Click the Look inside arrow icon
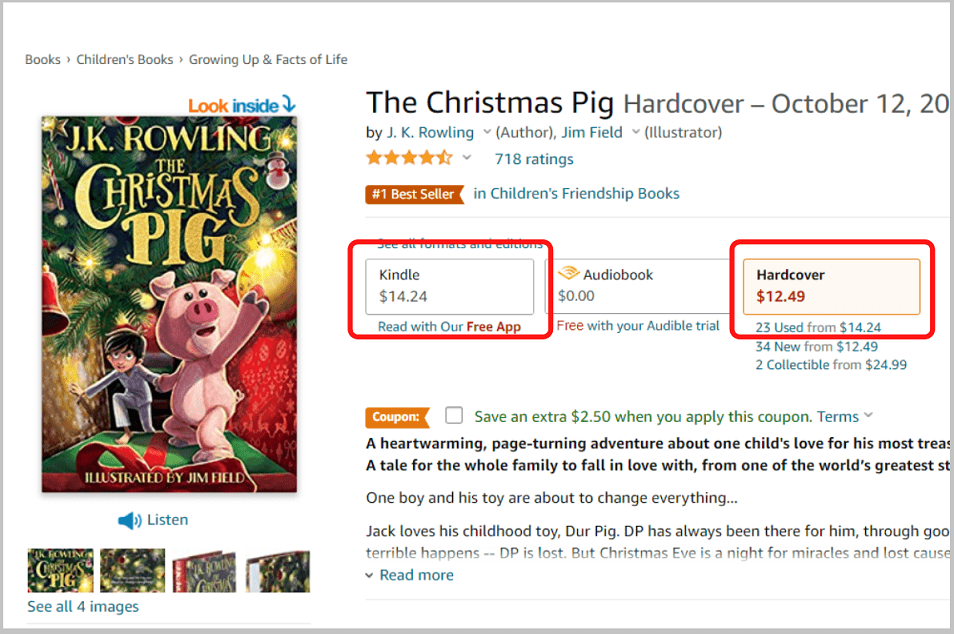 289,104
